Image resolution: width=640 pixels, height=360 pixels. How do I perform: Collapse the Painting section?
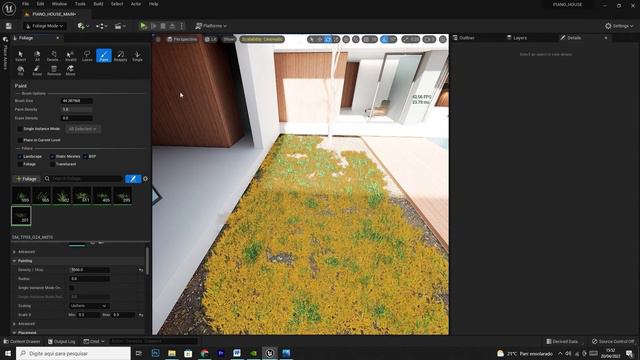pyautogui.click(x=14, y=260)
